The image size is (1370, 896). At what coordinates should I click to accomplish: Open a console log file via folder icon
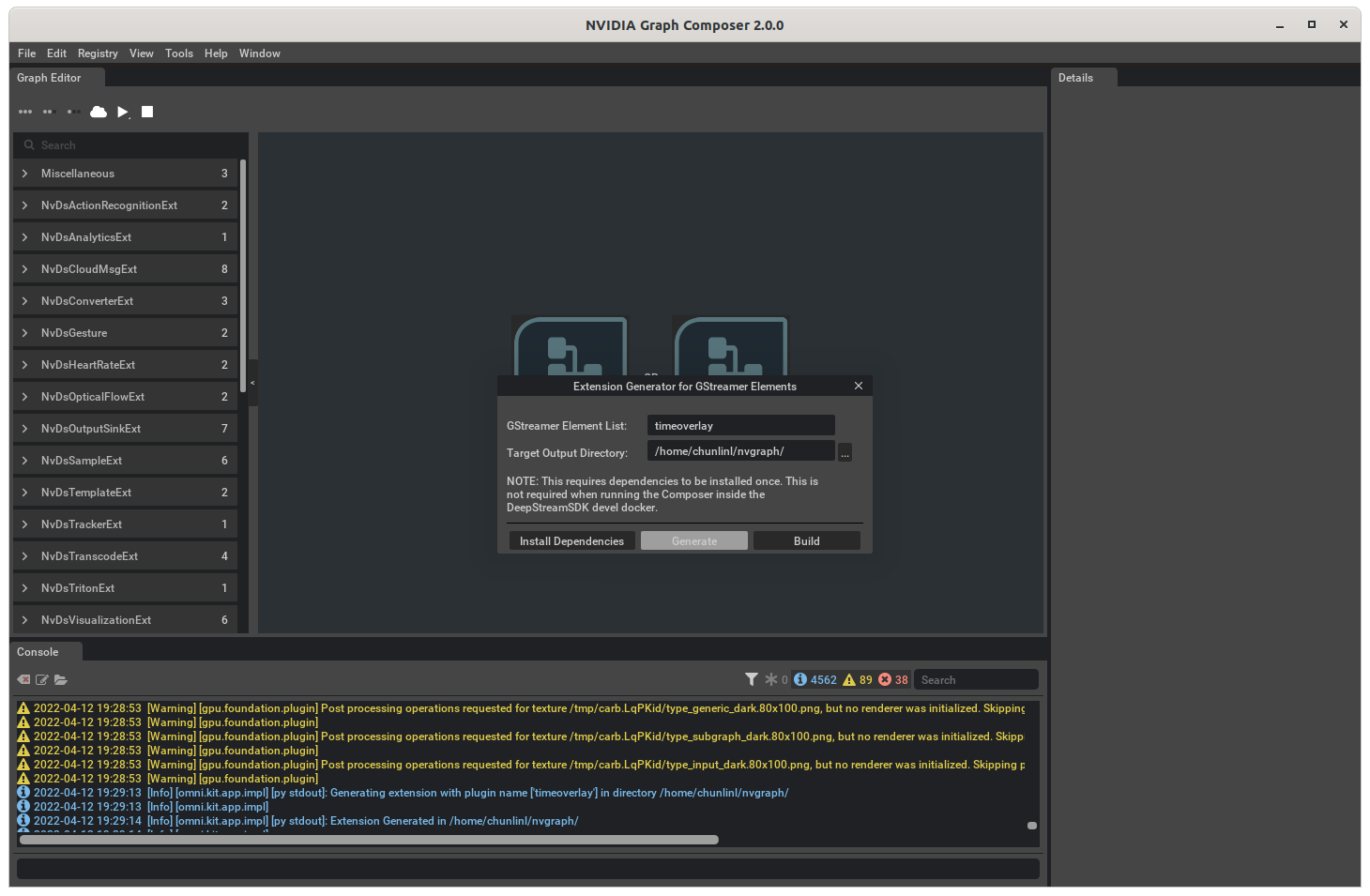pyautogui.click(x=61, y=679)
